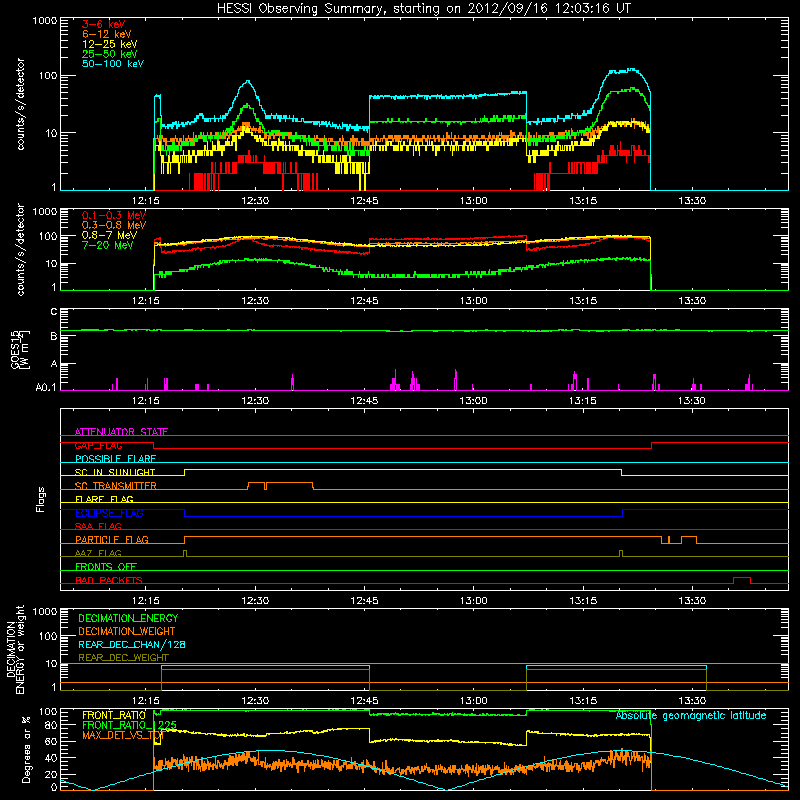This screenshot has height=800, width=800.
Task: Select the 'ECLIPSE_FLAG' label
Action: (x=109, y=513)
